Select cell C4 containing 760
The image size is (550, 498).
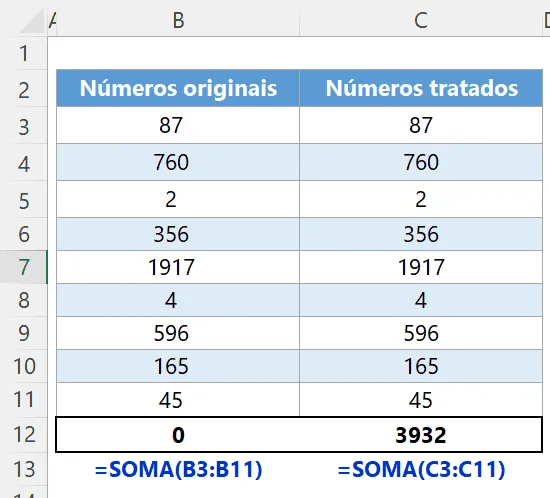(421, 162)
